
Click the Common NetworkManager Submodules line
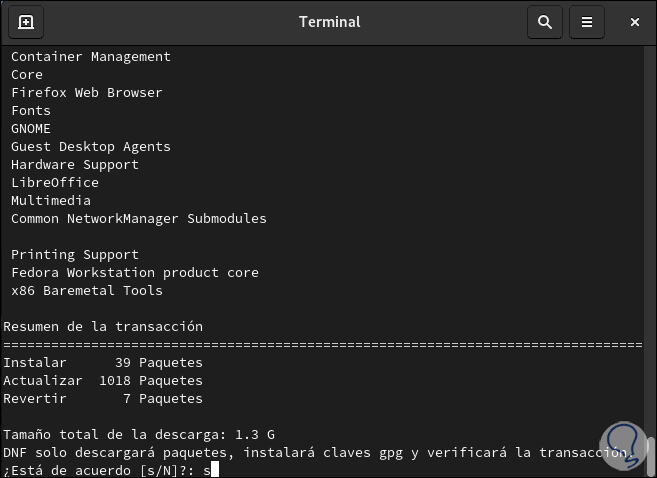[x=139, y=219]
